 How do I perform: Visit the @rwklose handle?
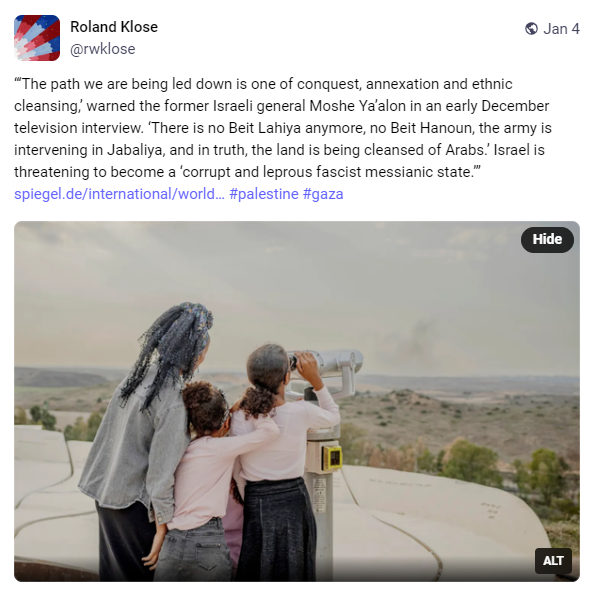click(x=103, y=49)
